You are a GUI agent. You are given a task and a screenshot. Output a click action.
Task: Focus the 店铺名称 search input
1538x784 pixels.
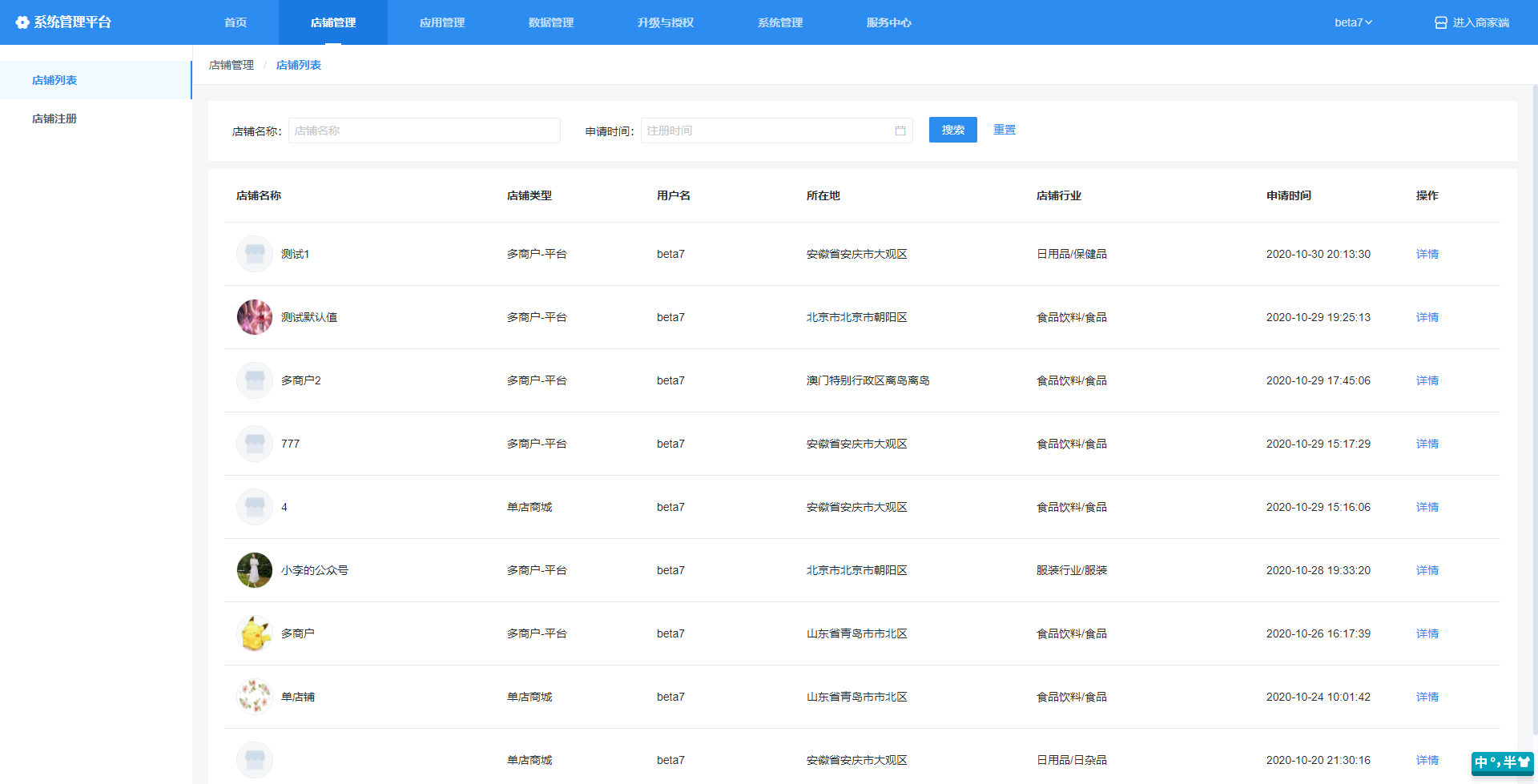425,131
